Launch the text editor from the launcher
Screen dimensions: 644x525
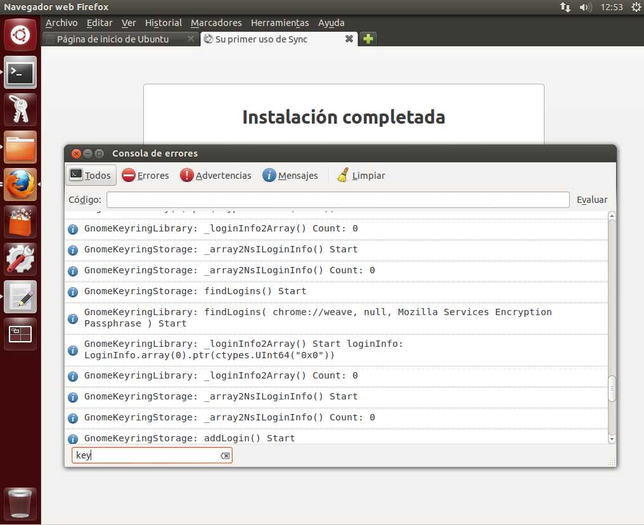(x=20, y=297)
